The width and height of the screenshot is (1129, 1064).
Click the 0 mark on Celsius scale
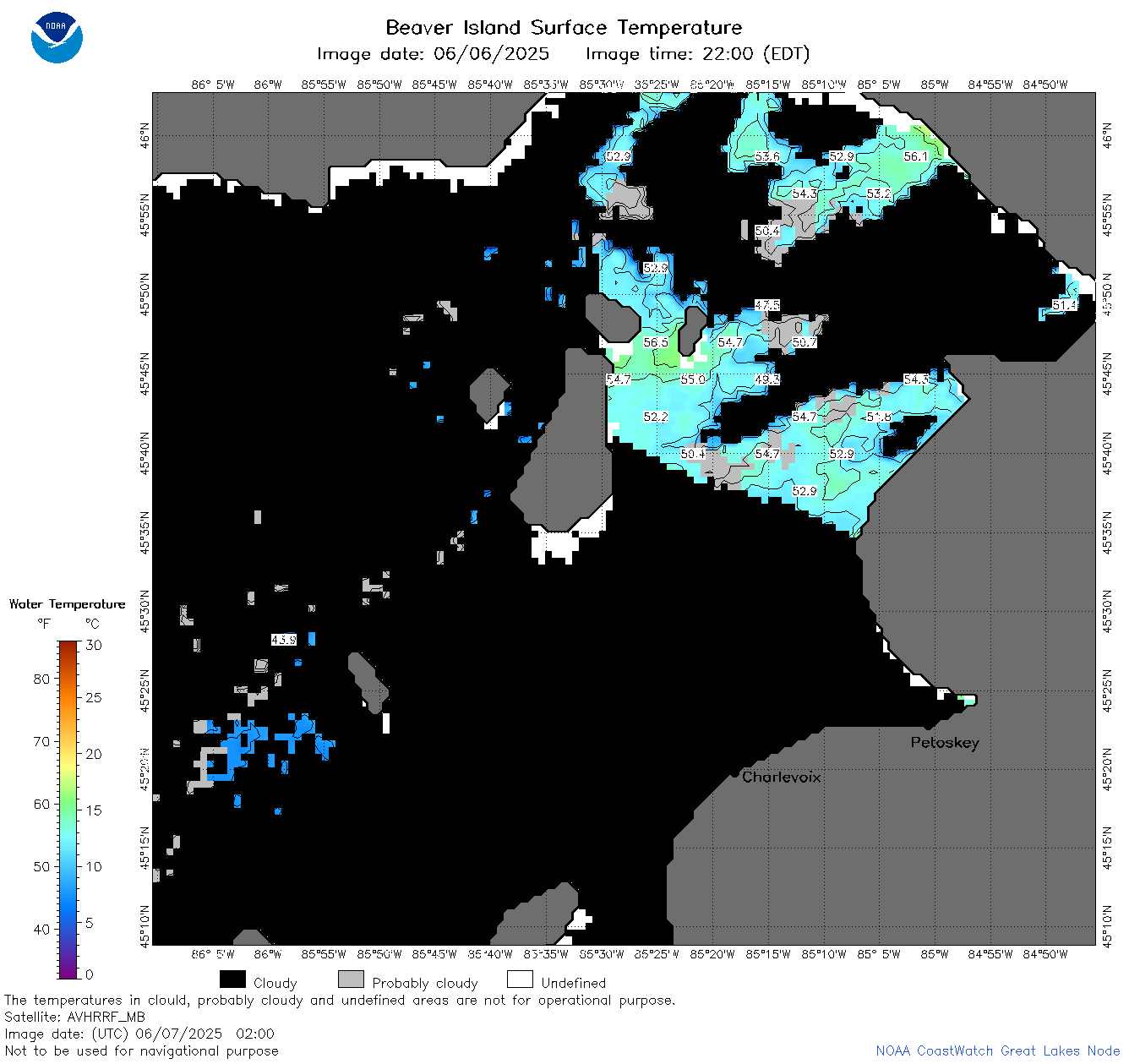click(90, 974)
